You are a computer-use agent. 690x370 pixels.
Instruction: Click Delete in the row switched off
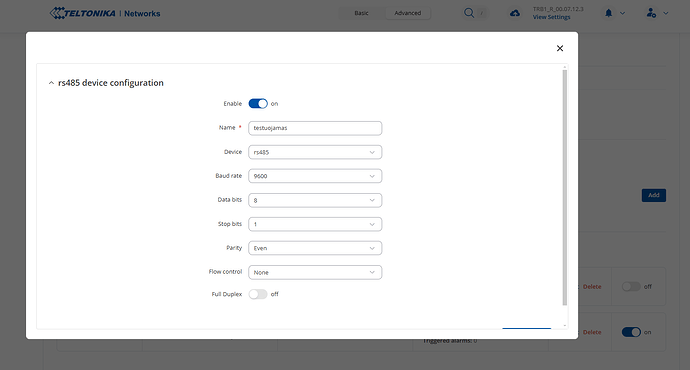[592, 287]
